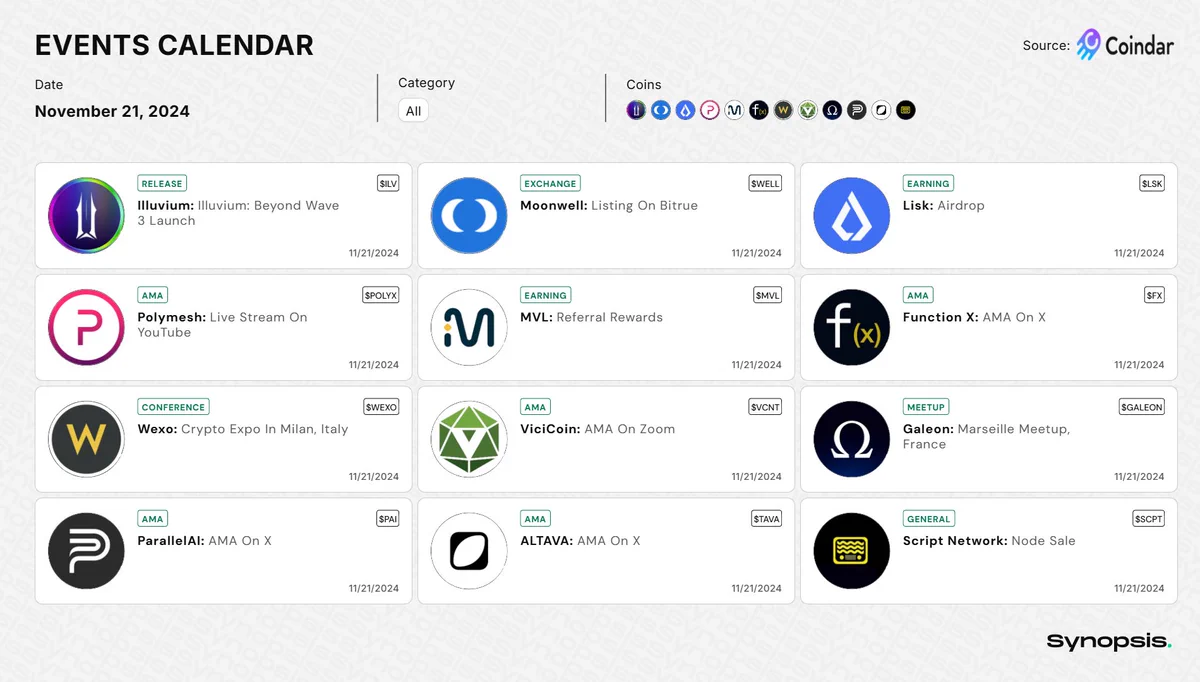This screenshot has width=1200, height=682.
Task: Open "Moonwell: Listing On Bitrue" event title
Action: point(609,205)
